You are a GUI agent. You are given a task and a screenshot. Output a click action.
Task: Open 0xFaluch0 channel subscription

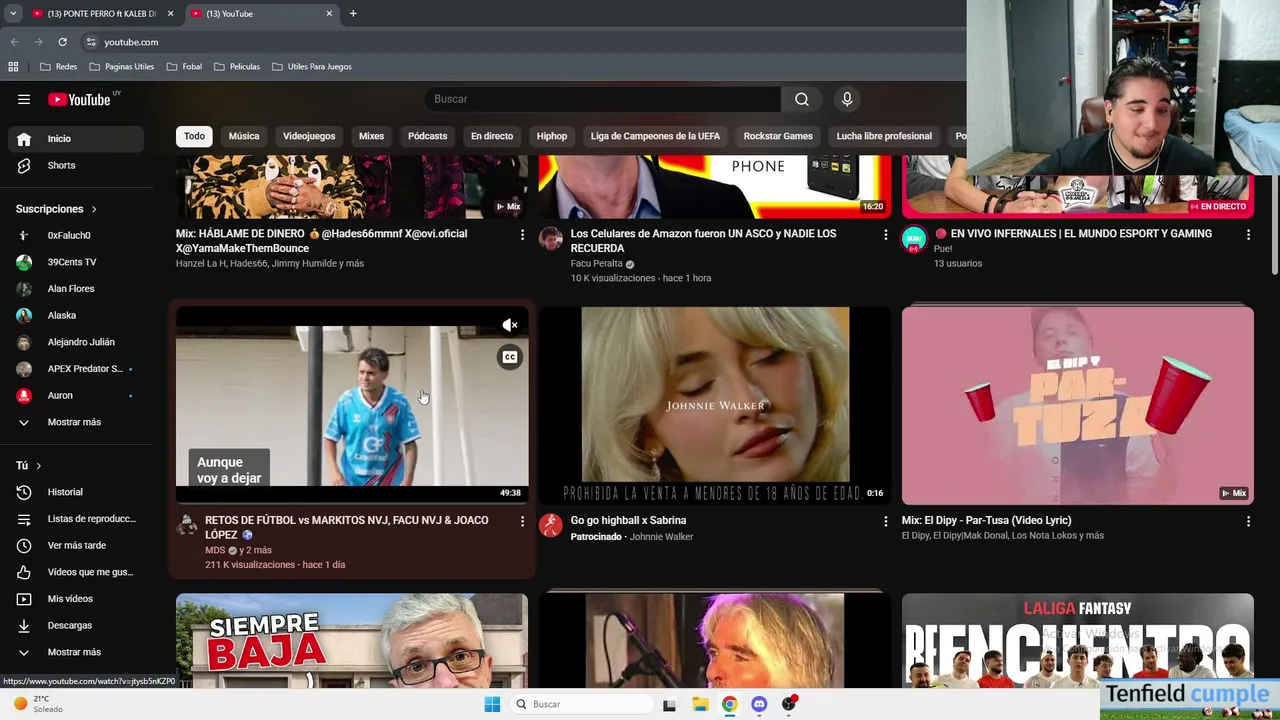coord(76,235)
